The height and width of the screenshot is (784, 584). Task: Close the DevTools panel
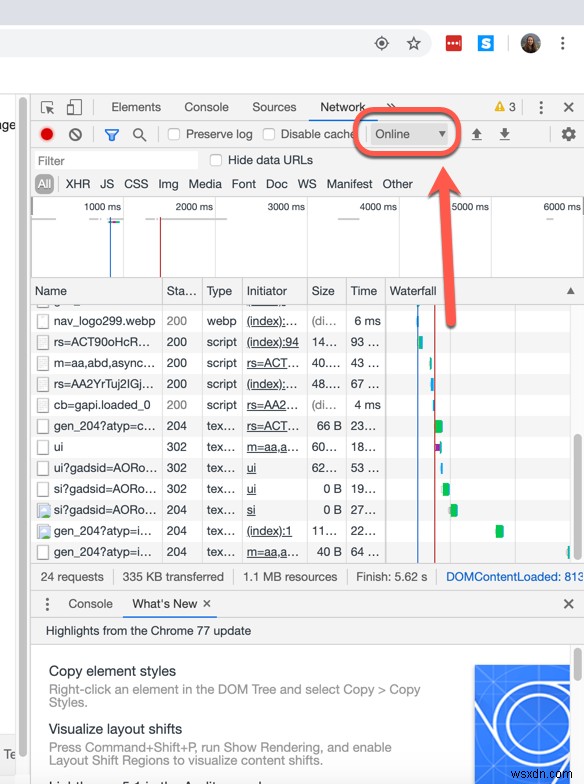(568, 107)
